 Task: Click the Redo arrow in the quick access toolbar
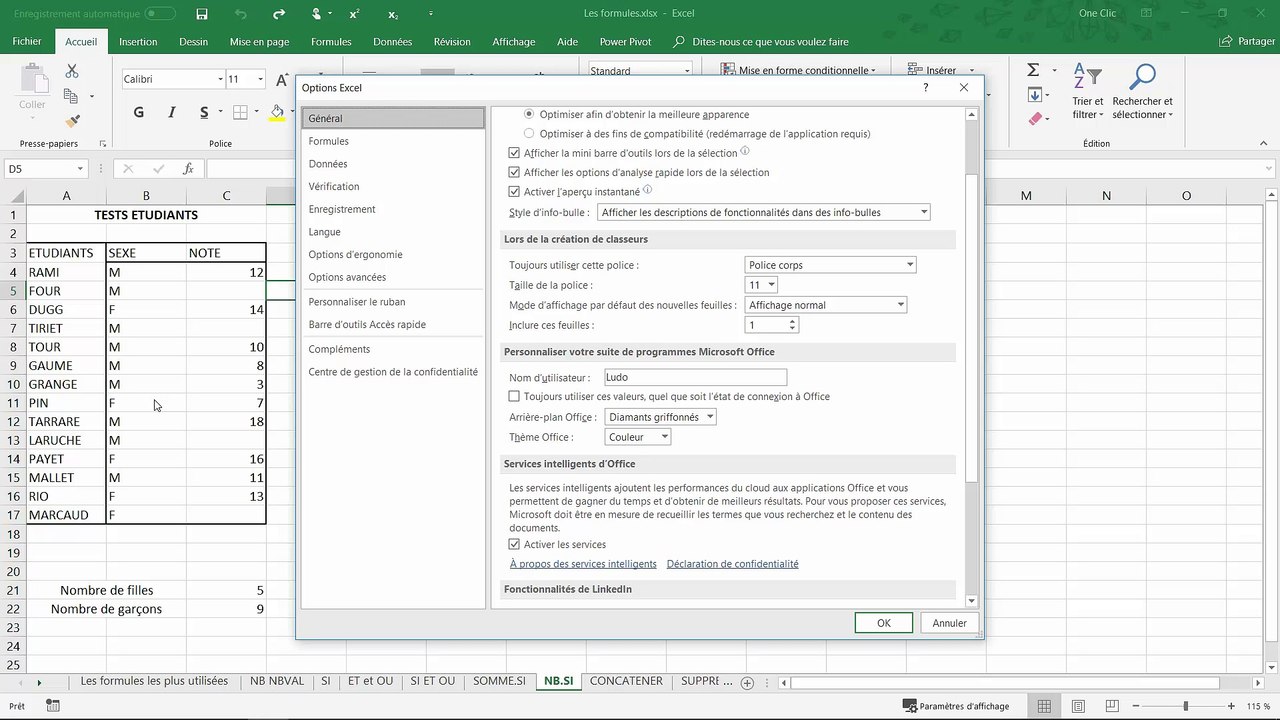click(279, 14)
